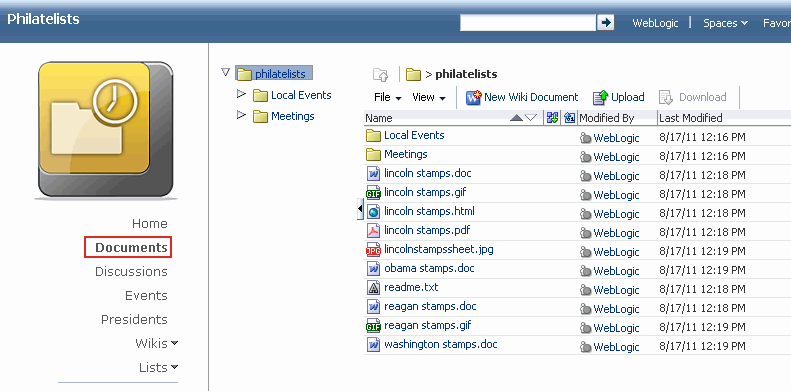Open the Meetings folder link in list
Image resolution: width=791 pixels, height=391 pixels.
click(x=406, y=154)
